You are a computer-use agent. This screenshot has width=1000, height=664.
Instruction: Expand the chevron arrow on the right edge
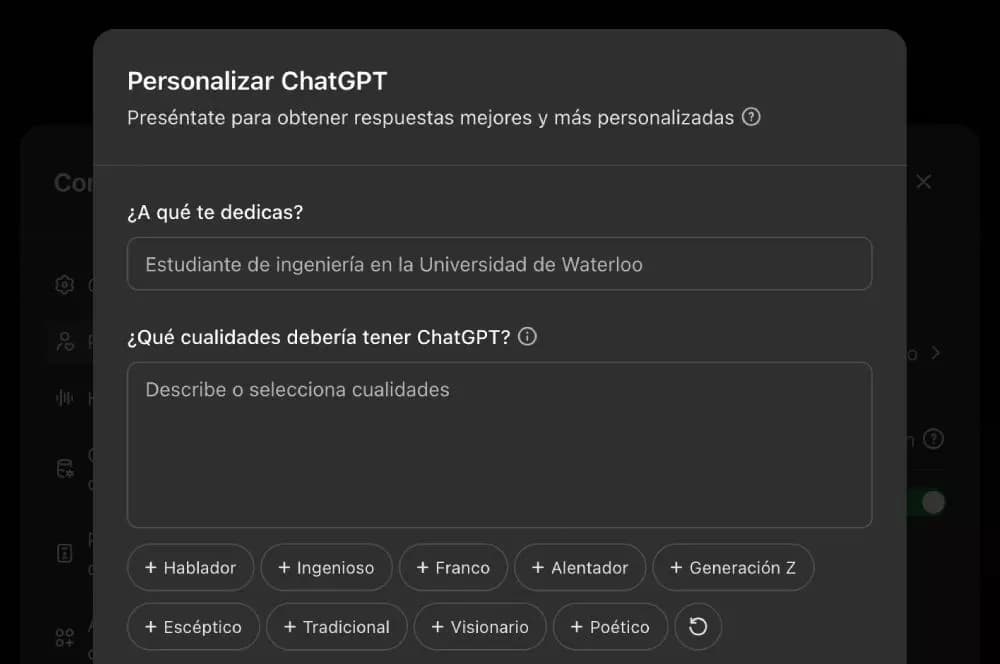[935, 353]
